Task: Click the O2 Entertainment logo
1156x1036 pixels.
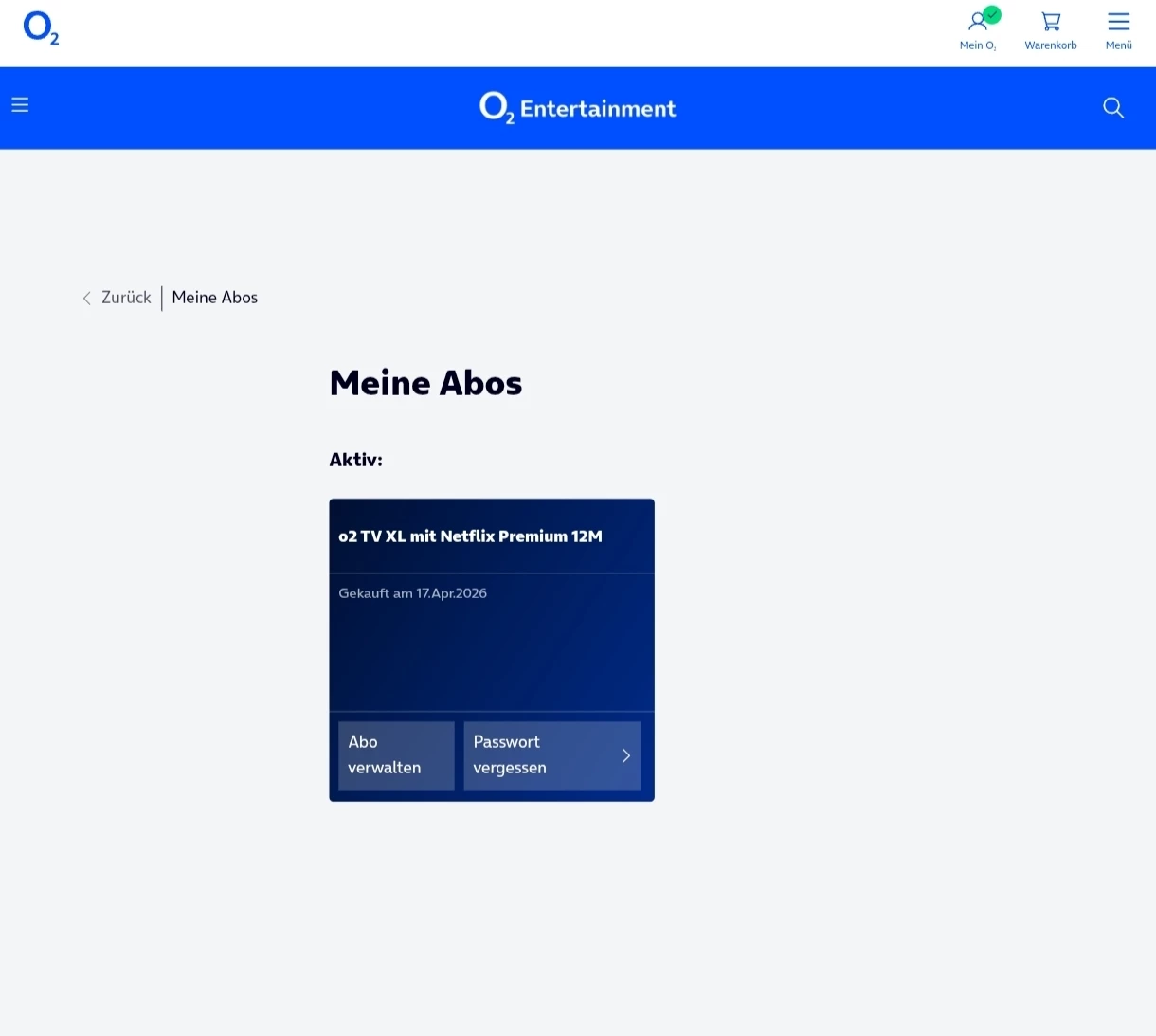Action: 578,108
